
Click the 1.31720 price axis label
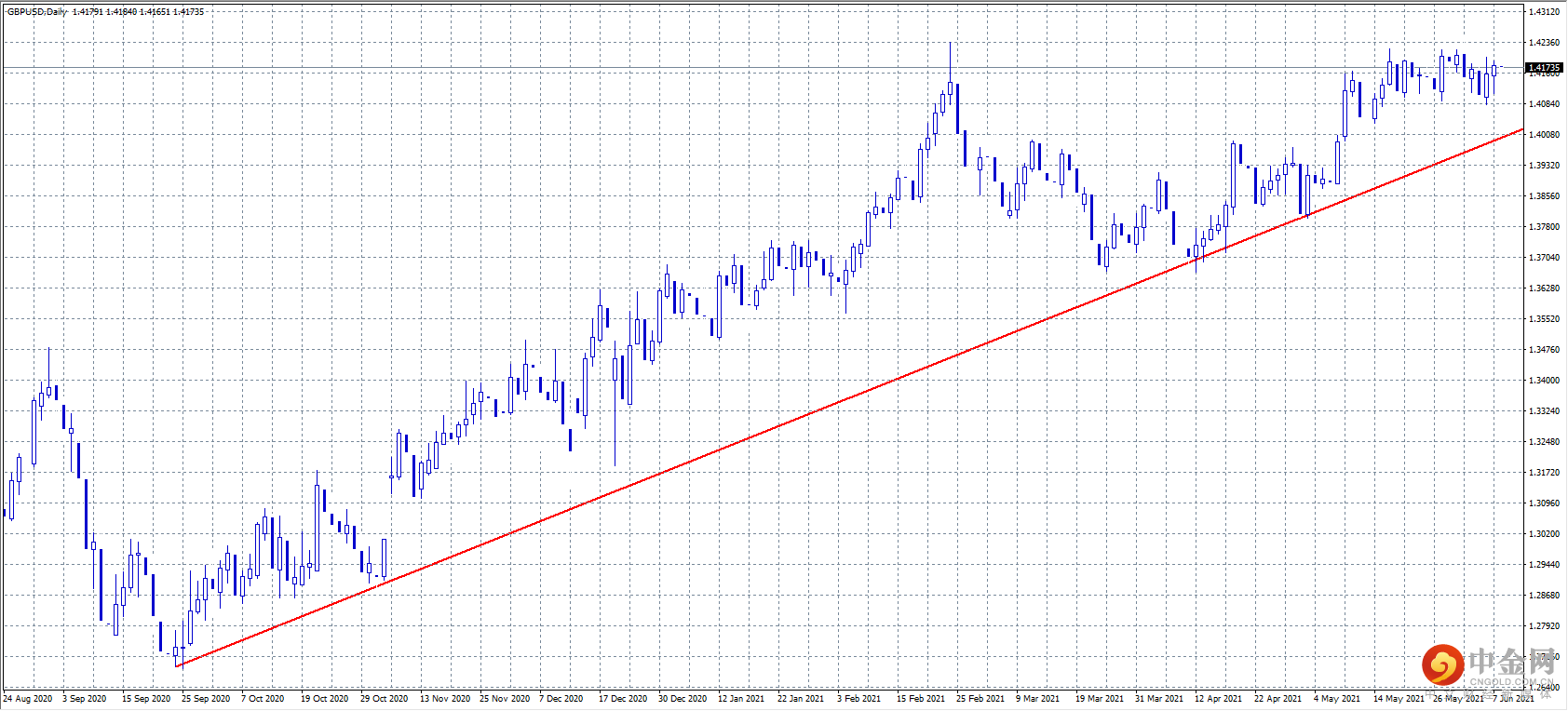1544,473
